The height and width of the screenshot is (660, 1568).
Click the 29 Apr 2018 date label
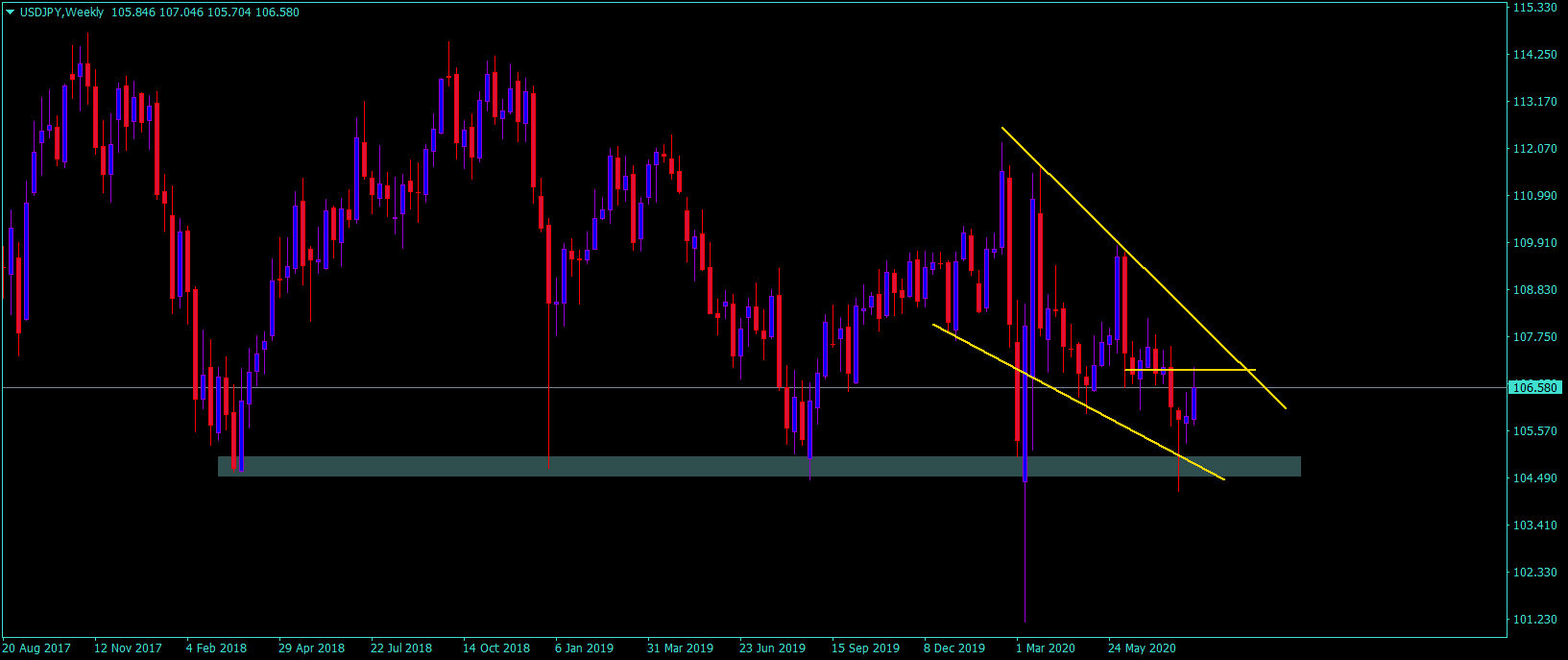[x=311, y=648]
